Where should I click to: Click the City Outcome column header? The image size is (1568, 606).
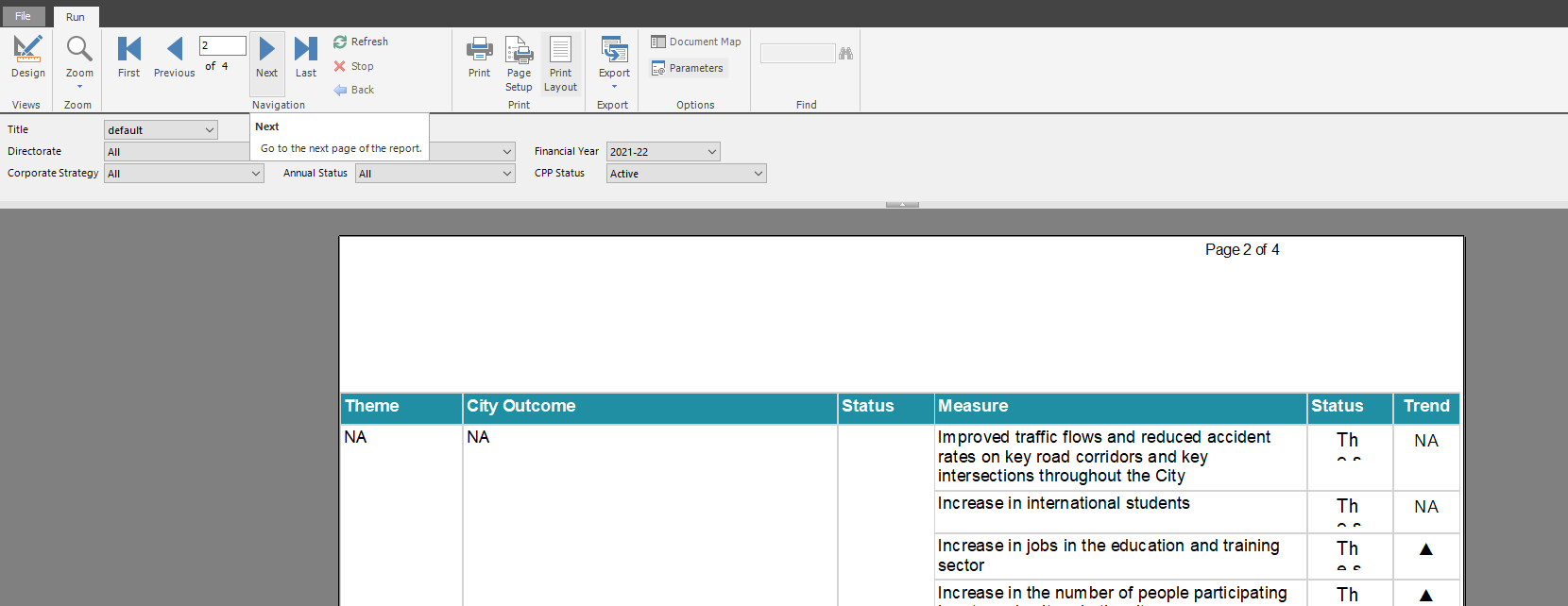[x=650, y=408]
